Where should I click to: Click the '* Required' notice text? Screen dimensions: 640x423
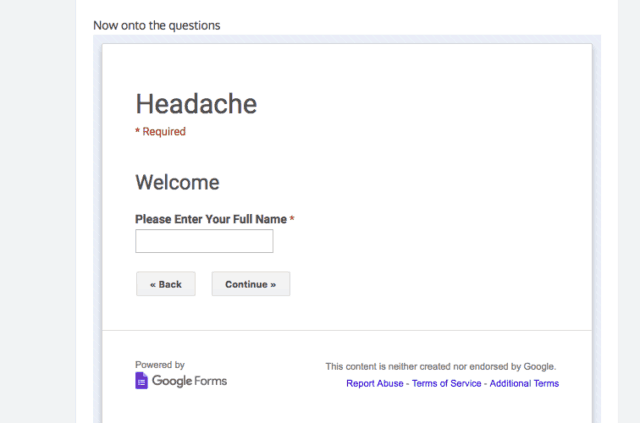tap(160, 131)
